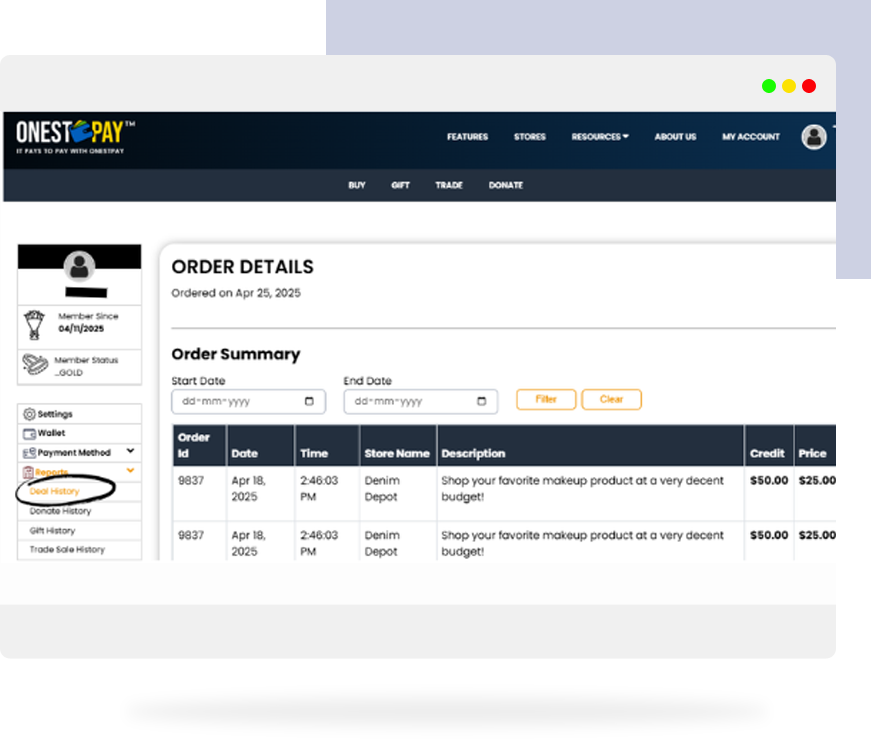Open the End Date calendar picker icon
The height and width of the screenshot is (739, 871).
[x=481, y=402]
